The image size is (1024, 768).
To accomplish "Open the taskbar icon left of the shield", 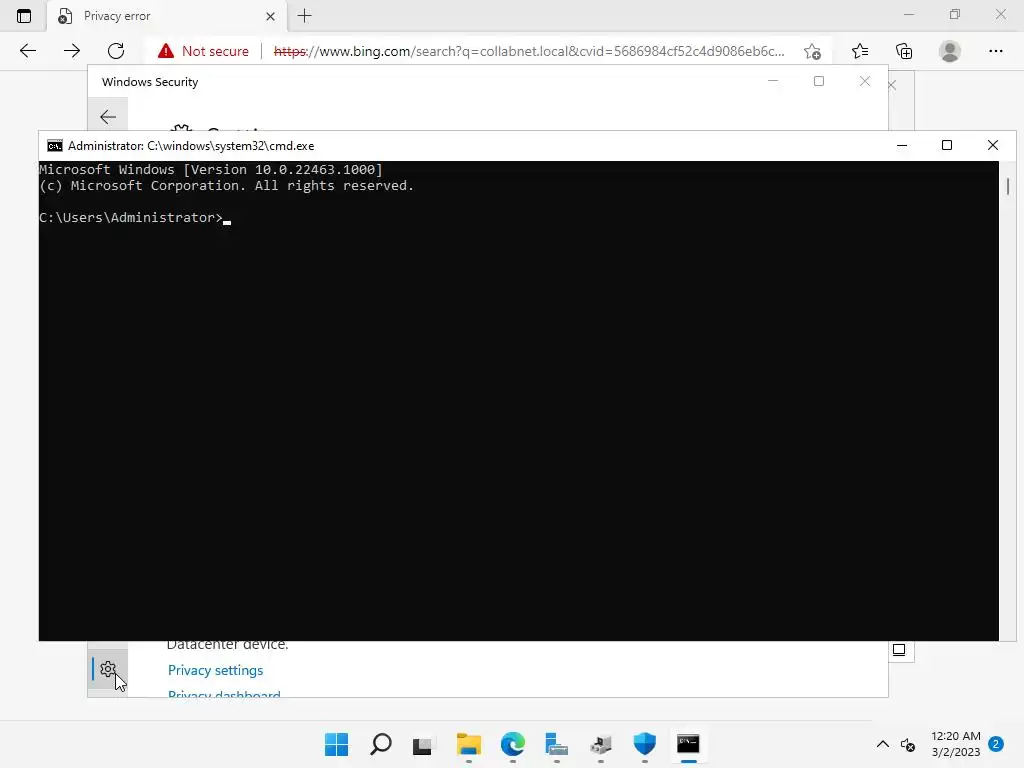I will tap(601, 744).
